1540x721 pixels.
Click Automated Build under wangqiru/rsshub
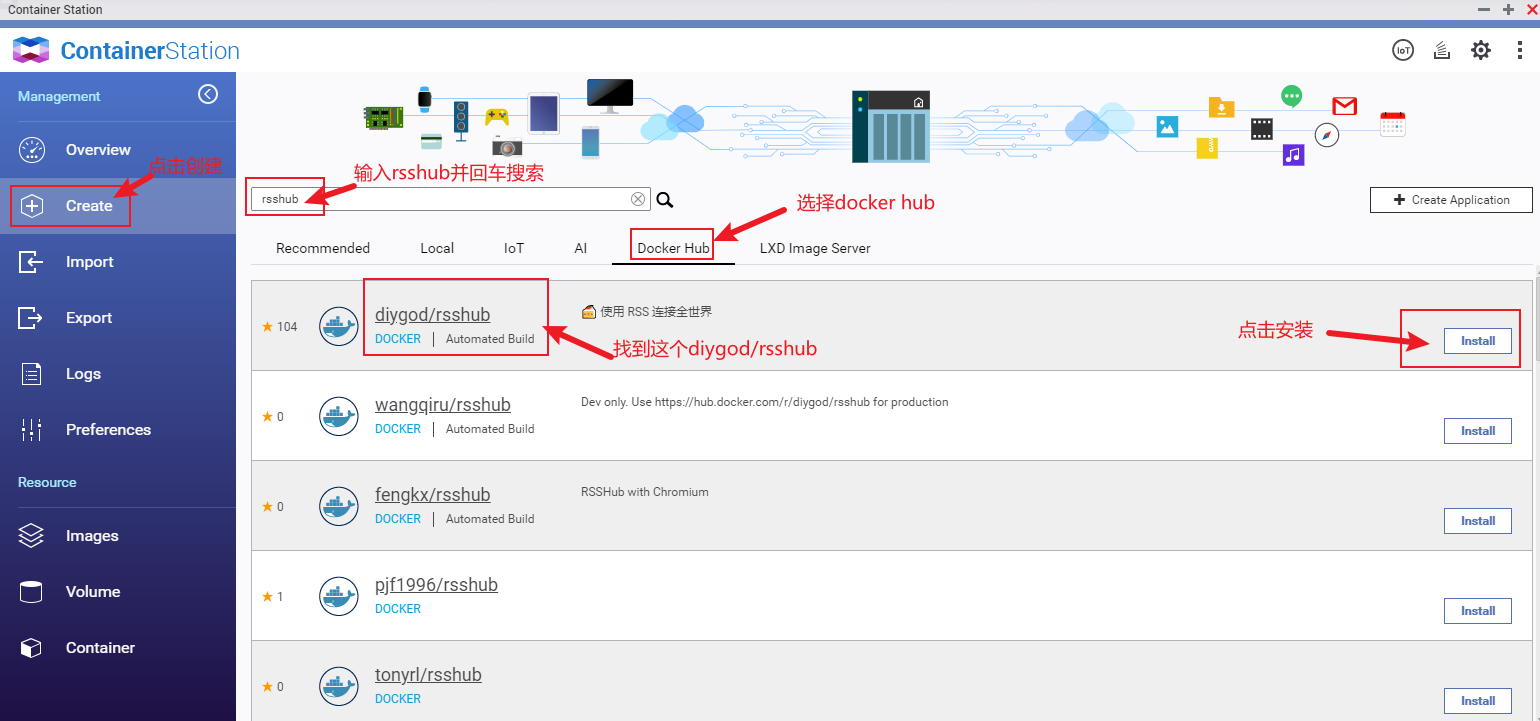(x=490, y=429)
